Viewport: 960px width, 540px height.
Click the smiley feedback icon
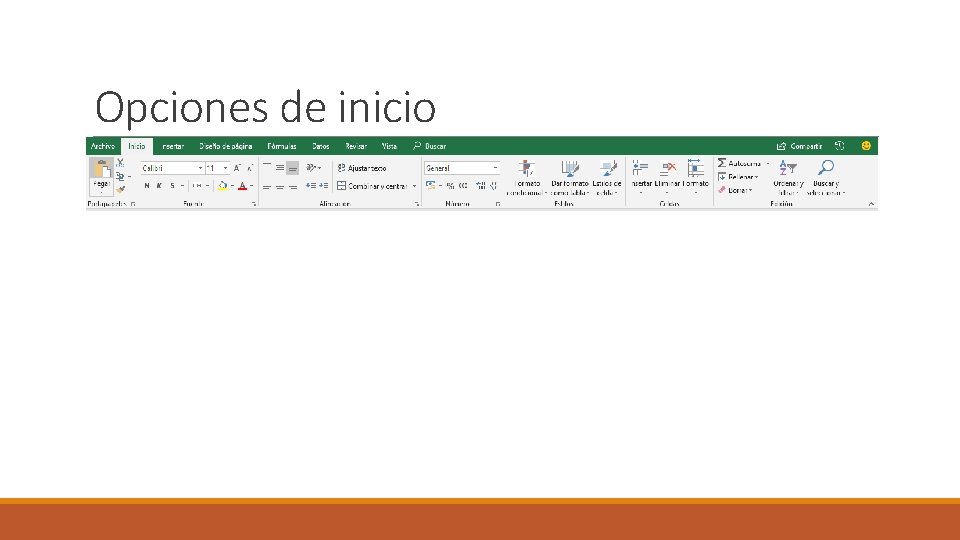coord(866,146)
